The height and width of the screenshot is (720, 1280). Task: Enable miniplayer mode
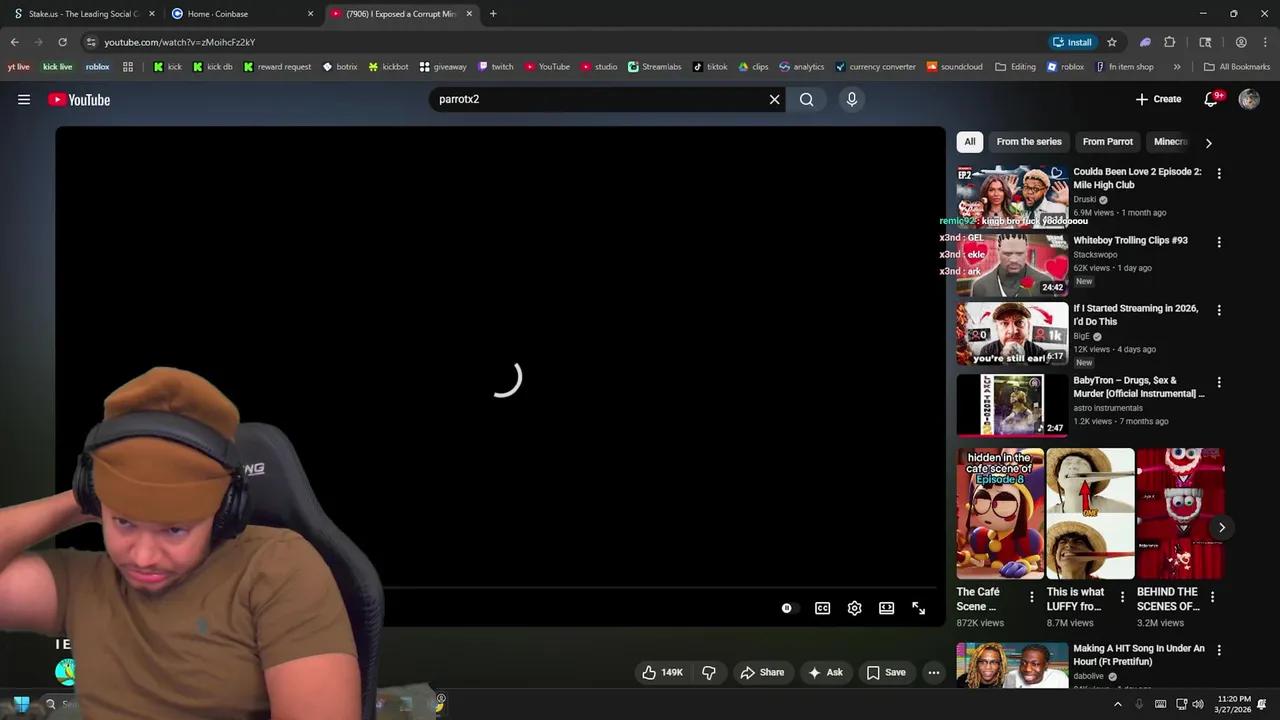tap(886, 608)
